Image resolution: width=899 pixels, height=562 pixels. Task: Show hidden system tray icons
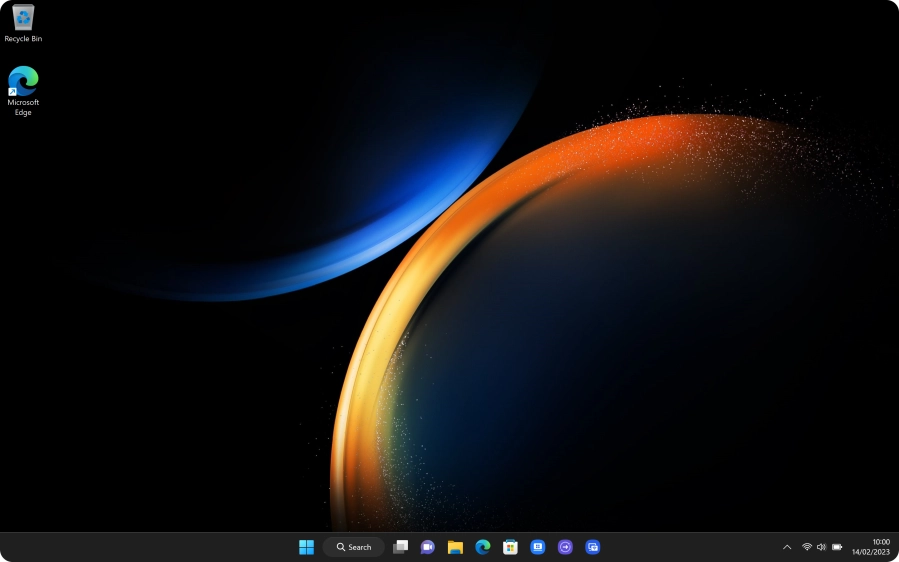tap(787, 547)
